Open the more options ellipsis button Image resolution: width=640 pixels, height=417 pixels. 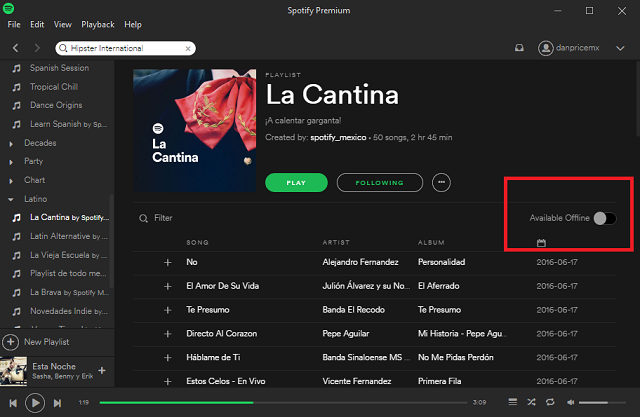tap(441, 182)
